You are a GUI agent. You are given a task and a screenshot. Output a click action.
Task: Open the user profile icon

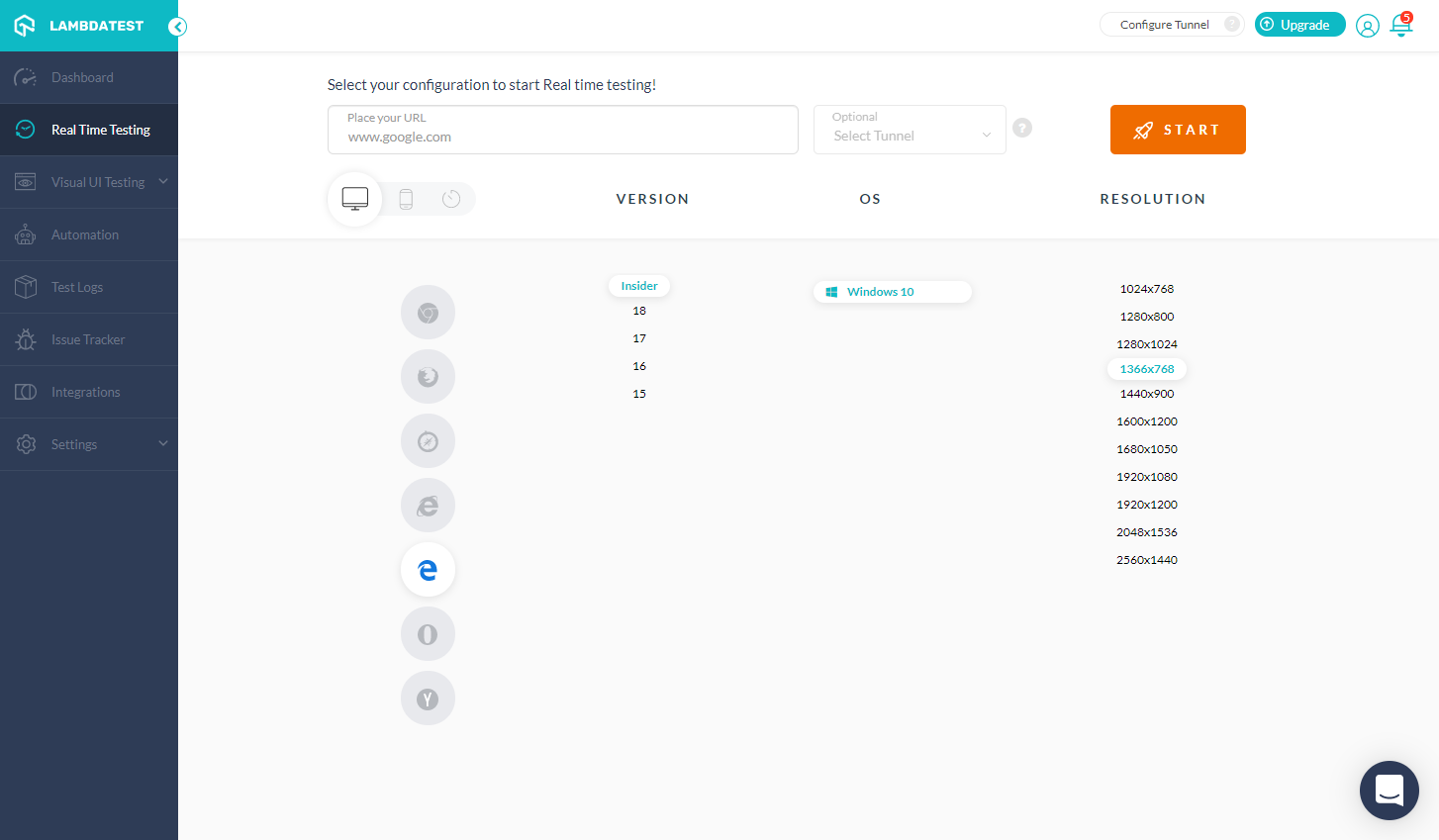tap(1368, 26)
